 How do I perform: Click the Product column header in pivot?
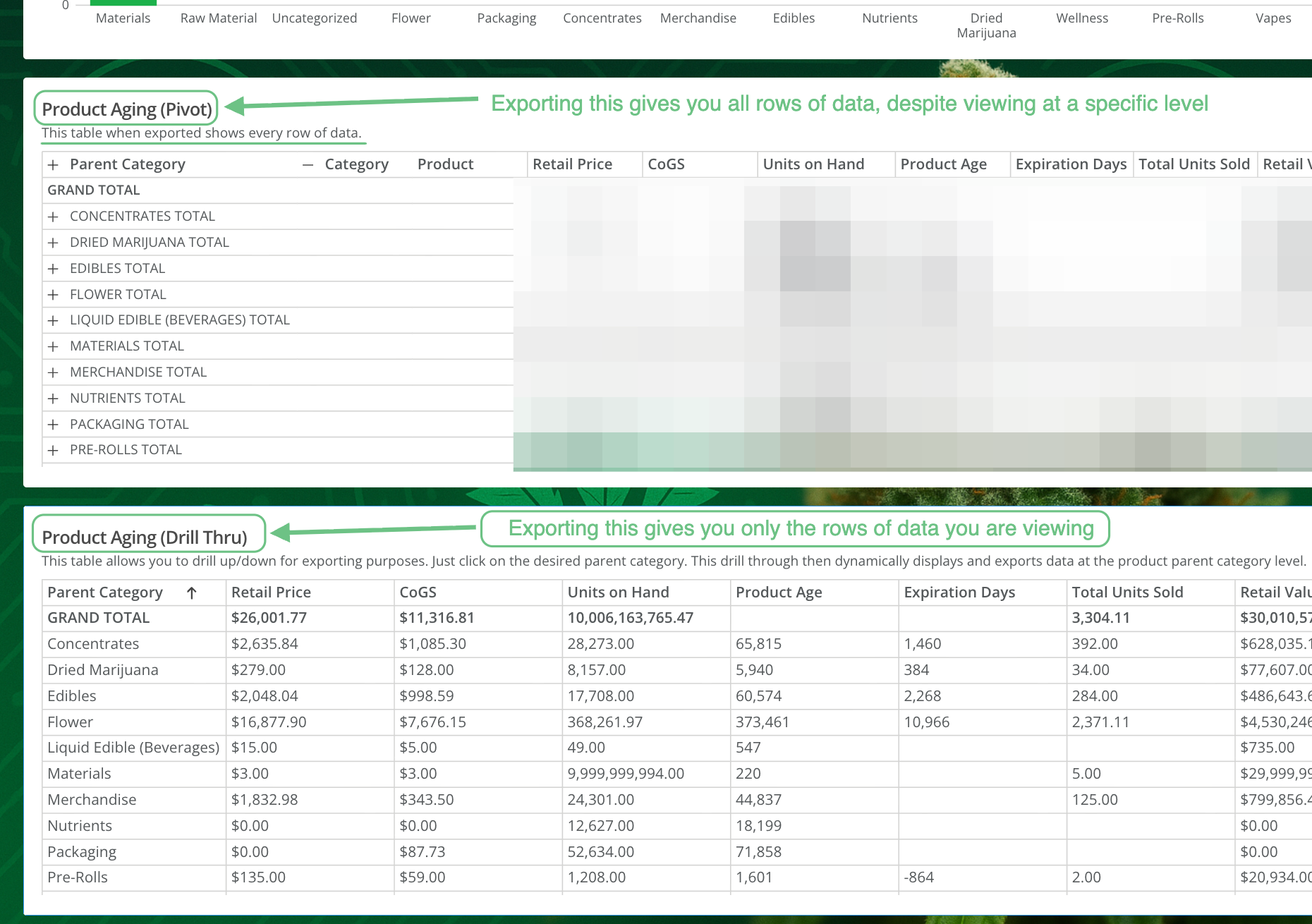point(445,164)
